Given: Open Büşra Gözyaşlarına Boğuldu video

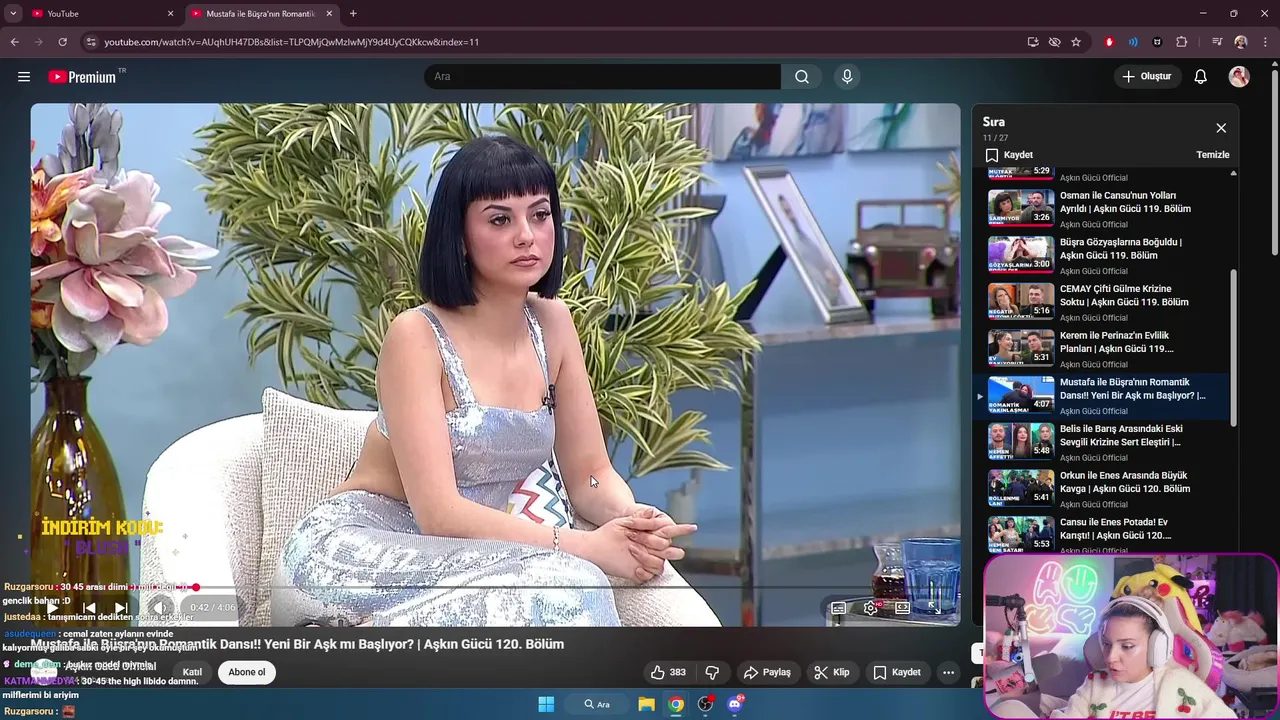Looking at the screenshot, I should coord(1103,256).
